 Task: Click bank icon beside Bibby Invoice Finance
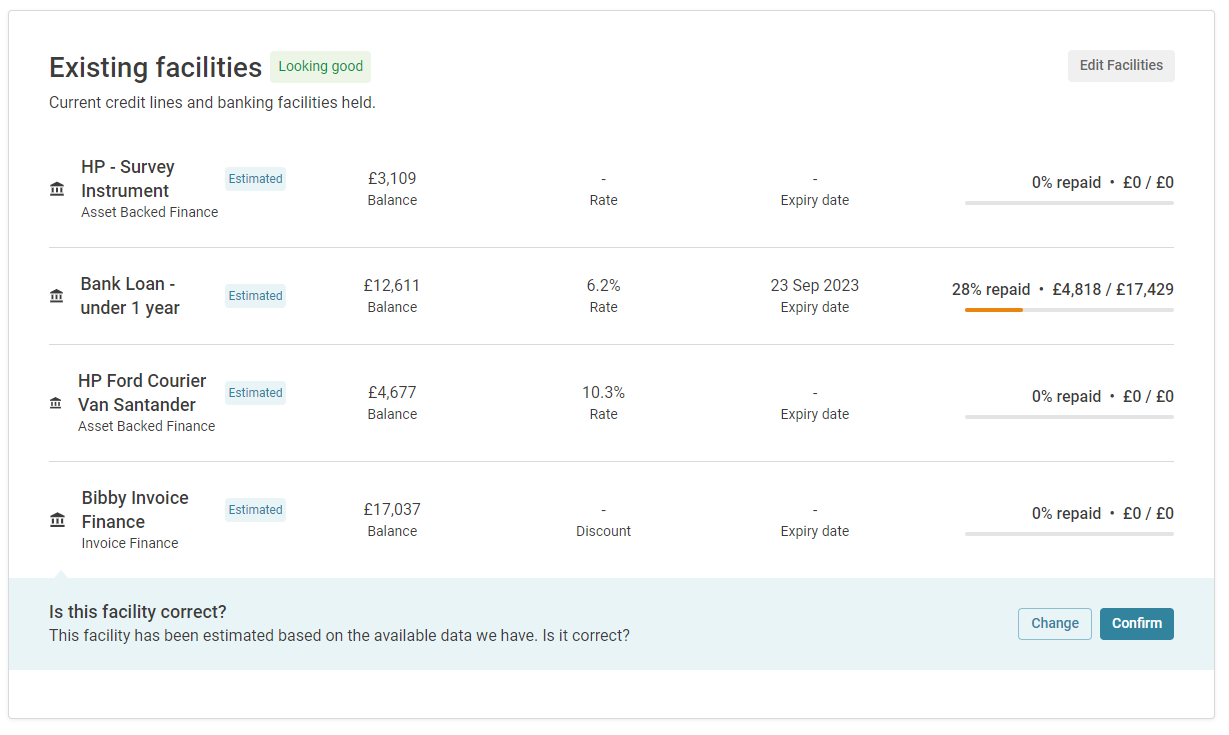point(57,520)
